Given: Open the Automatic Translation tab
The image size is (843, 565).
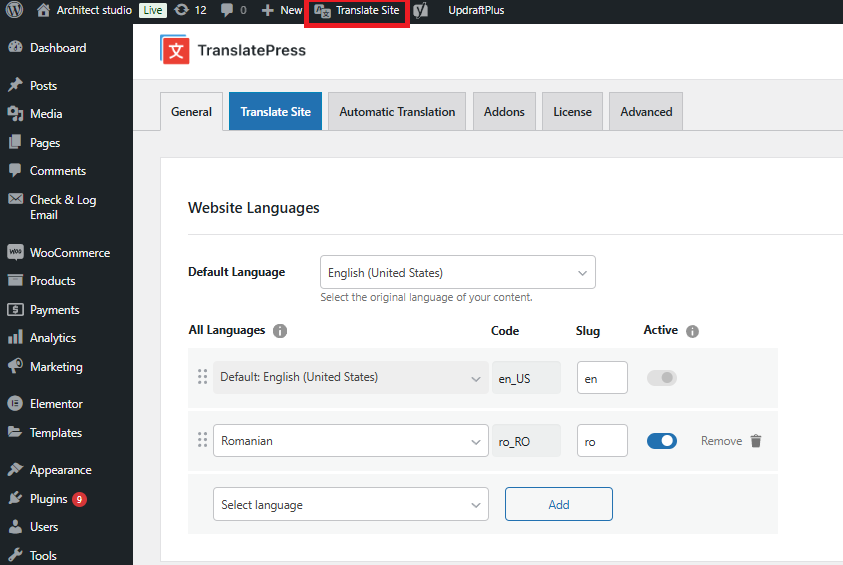Looking at the screenshot, I should click(397, 111).
